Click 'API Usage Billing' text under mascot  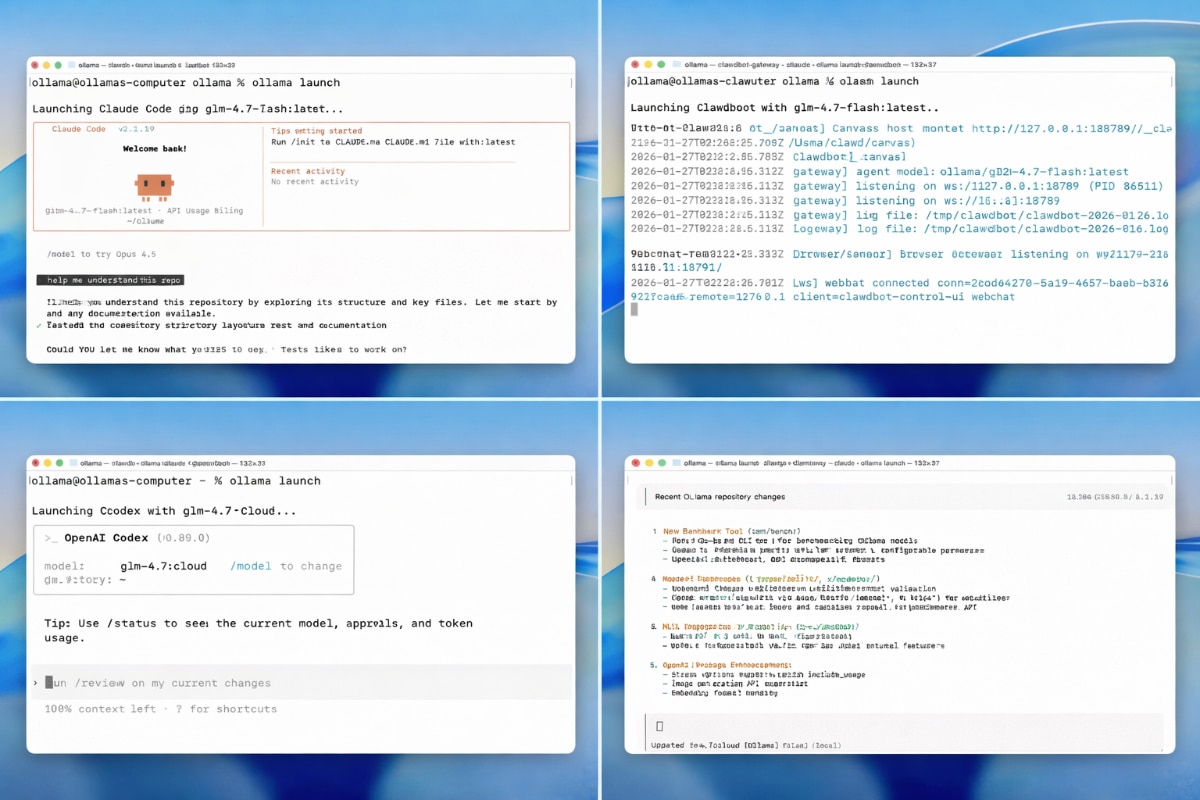207,211
